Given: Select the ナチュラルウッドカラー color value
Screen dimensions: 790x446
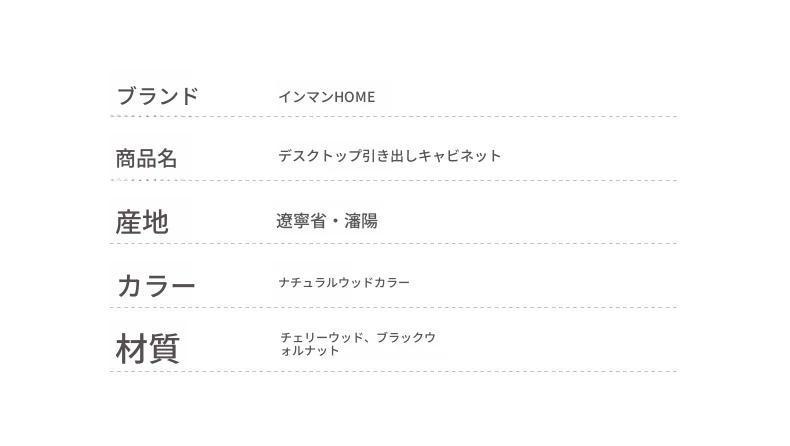Looking at the screenshot, I should click(x=344, y=282).
